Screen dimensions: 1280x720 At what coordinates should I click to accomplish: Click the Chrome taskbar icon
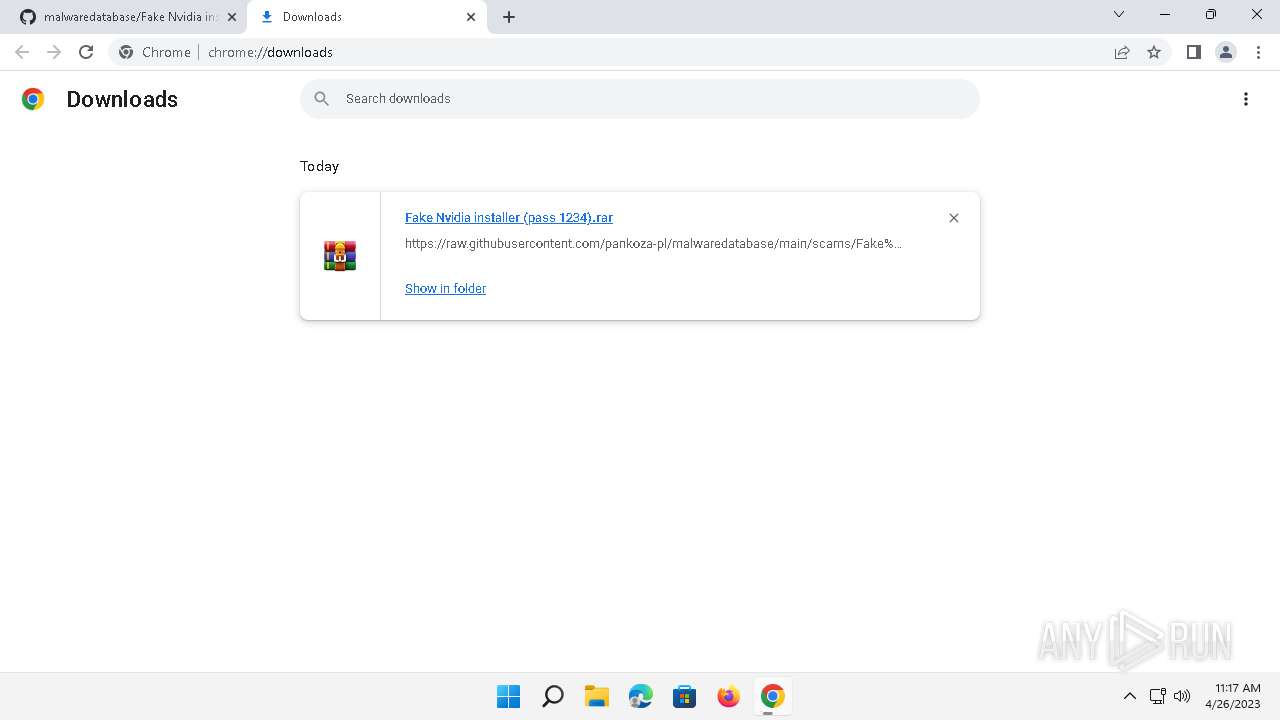pos(773,696)
